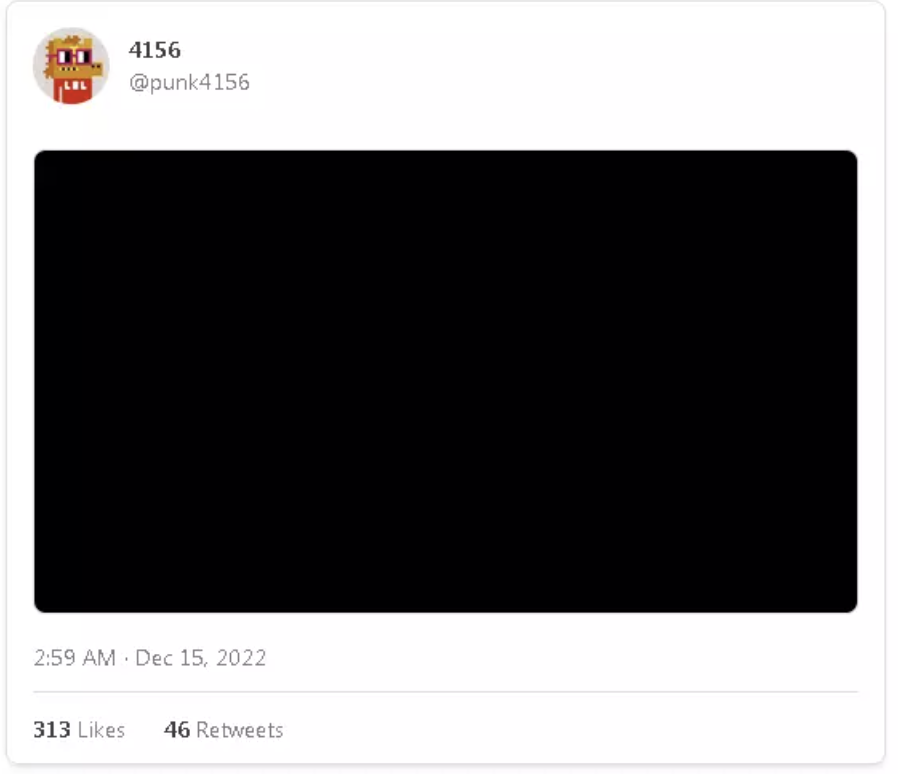This screenshot has width=898, height=774.
Task: Click the red LOL shirt in avatar
Action: [73, 91]
